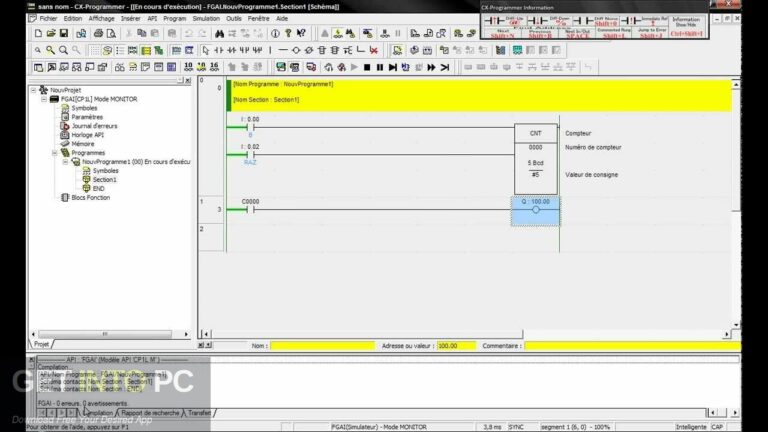Select Paramètres in the project tree

pos(87,117)
